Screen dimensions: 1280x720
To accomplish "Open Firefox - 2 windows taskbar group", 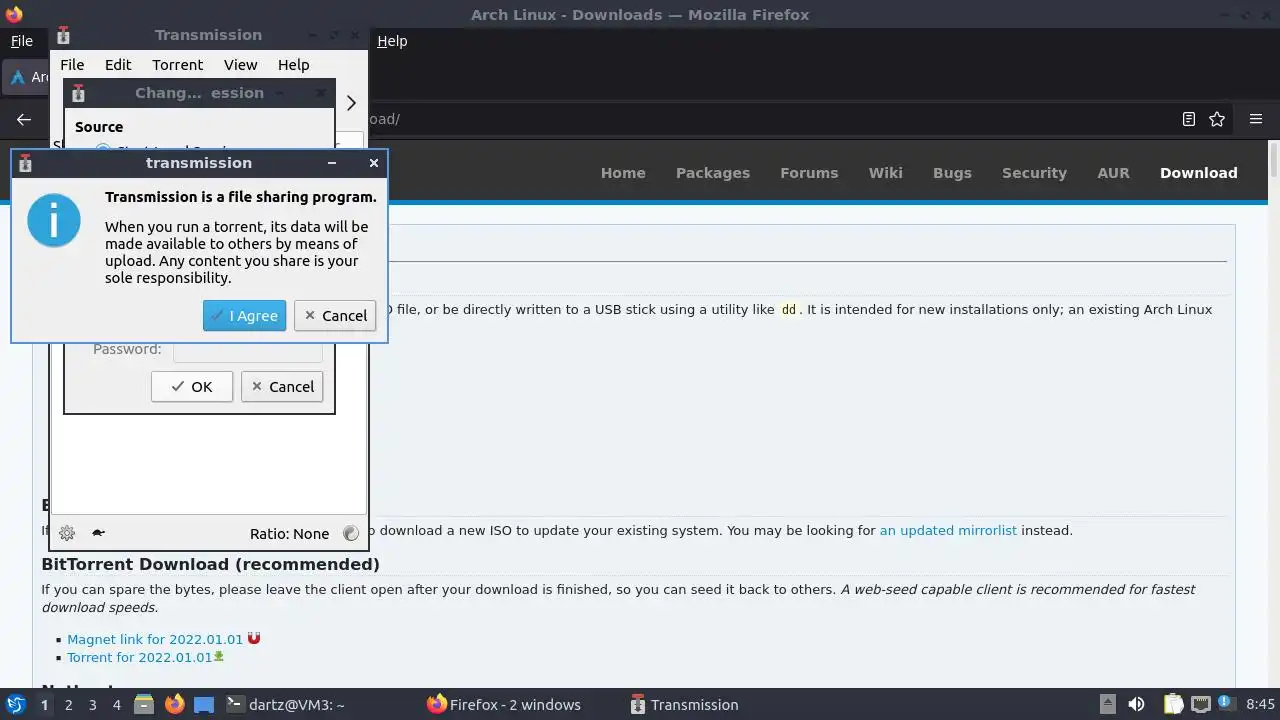I will pyautogui.click(x=504, y=705).
